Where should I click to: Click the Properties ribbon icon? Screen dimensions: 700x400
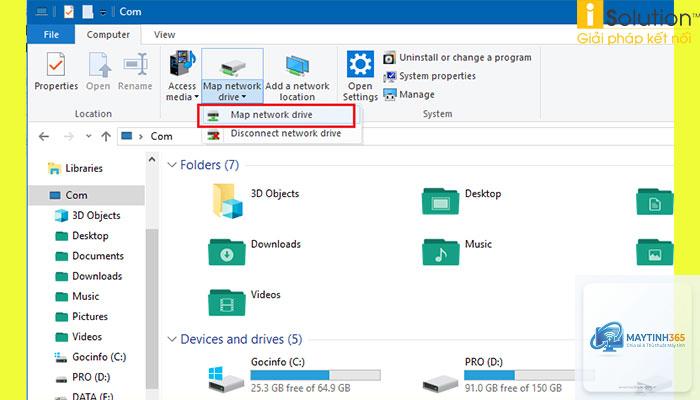click(x=56, y=64)
